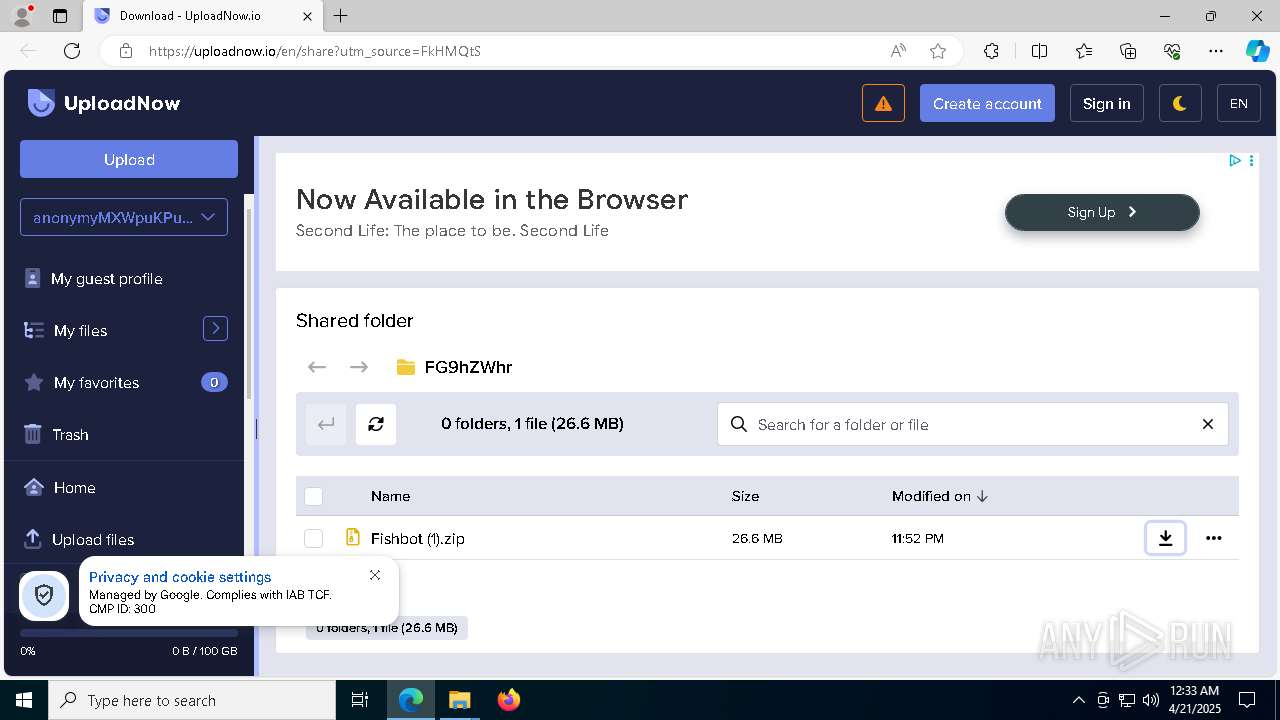Click the zip file icon
Viewport: 1280px width, 720px height.
pos(352,537)
